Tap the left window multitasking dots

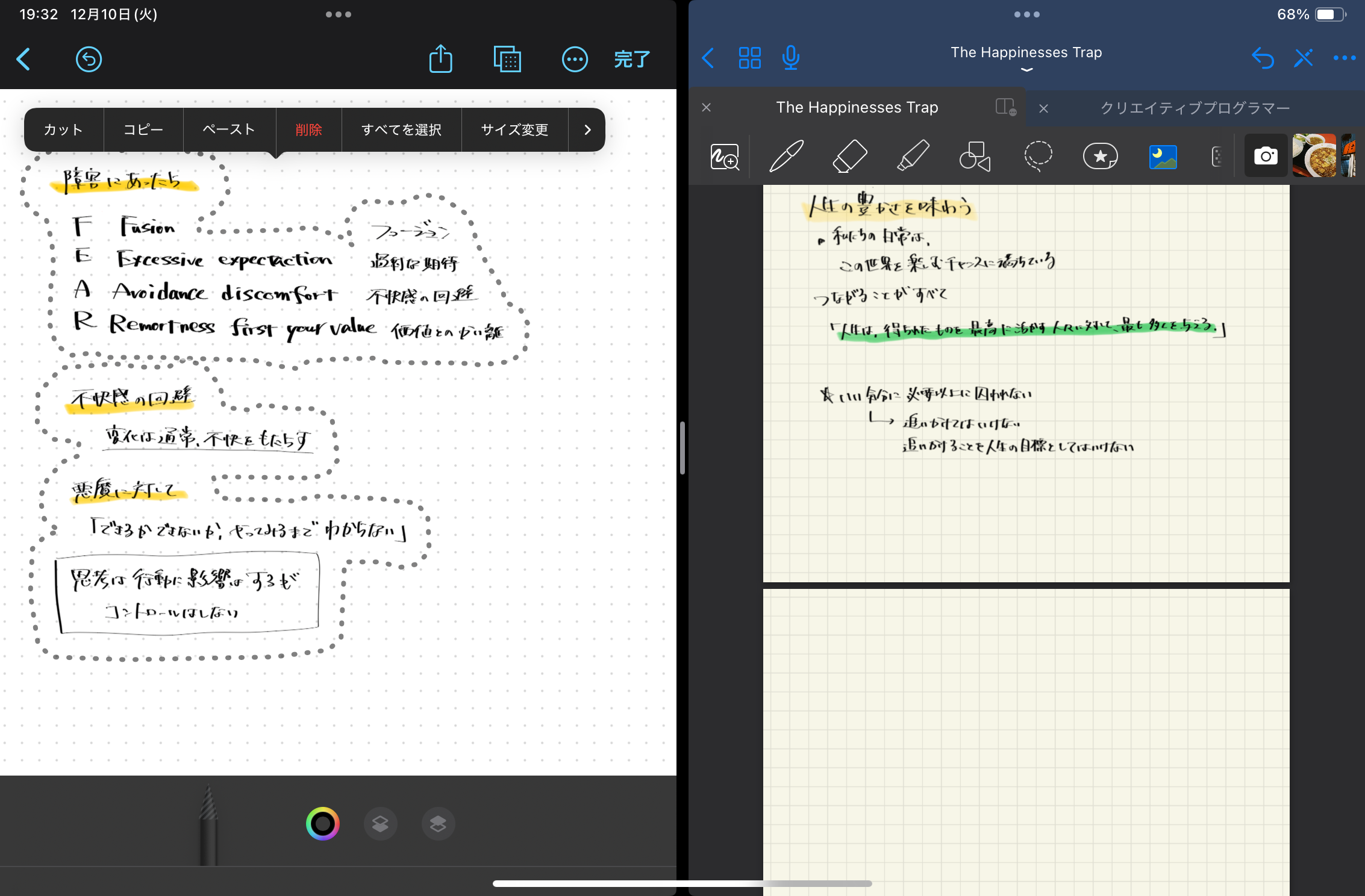[x=339, y=14]
